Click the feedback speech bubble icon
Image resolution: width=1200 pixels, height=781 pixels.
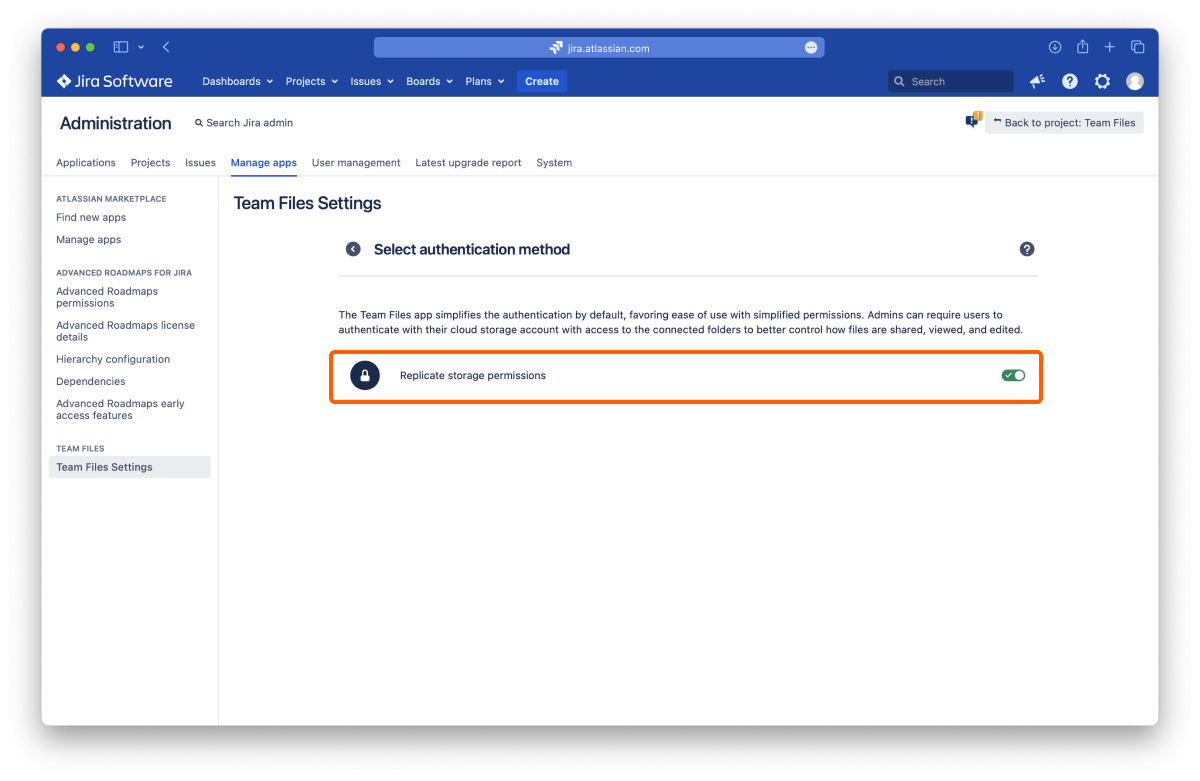pos(973,120)
